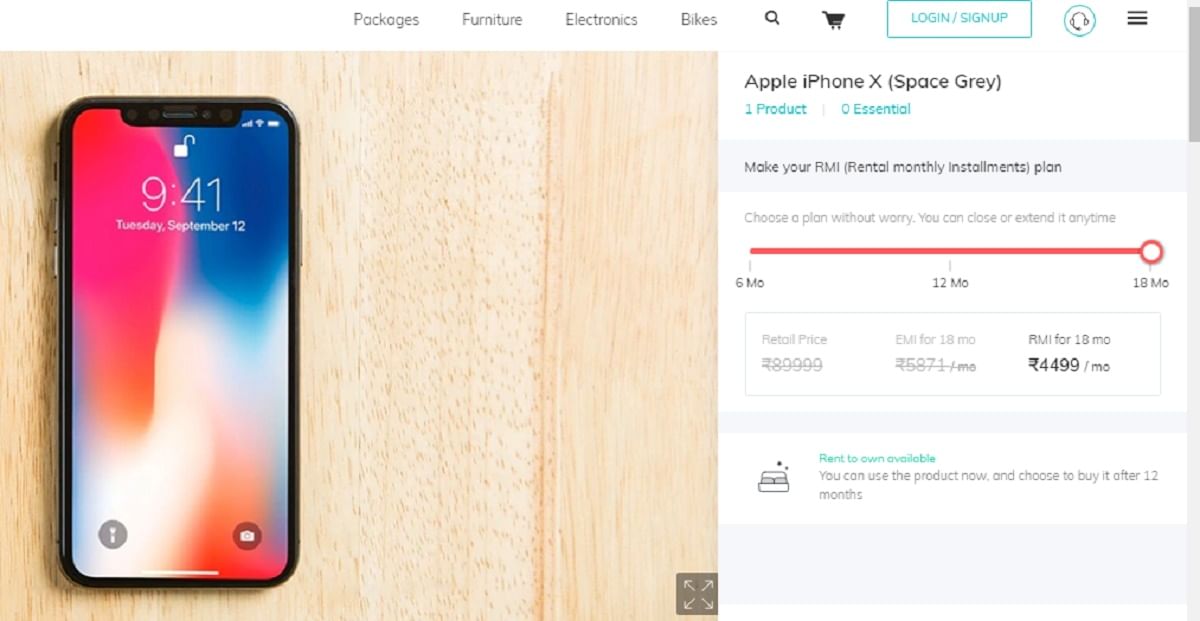
Task: Open the hamburger navigation menu
Action: point(1137,17)
